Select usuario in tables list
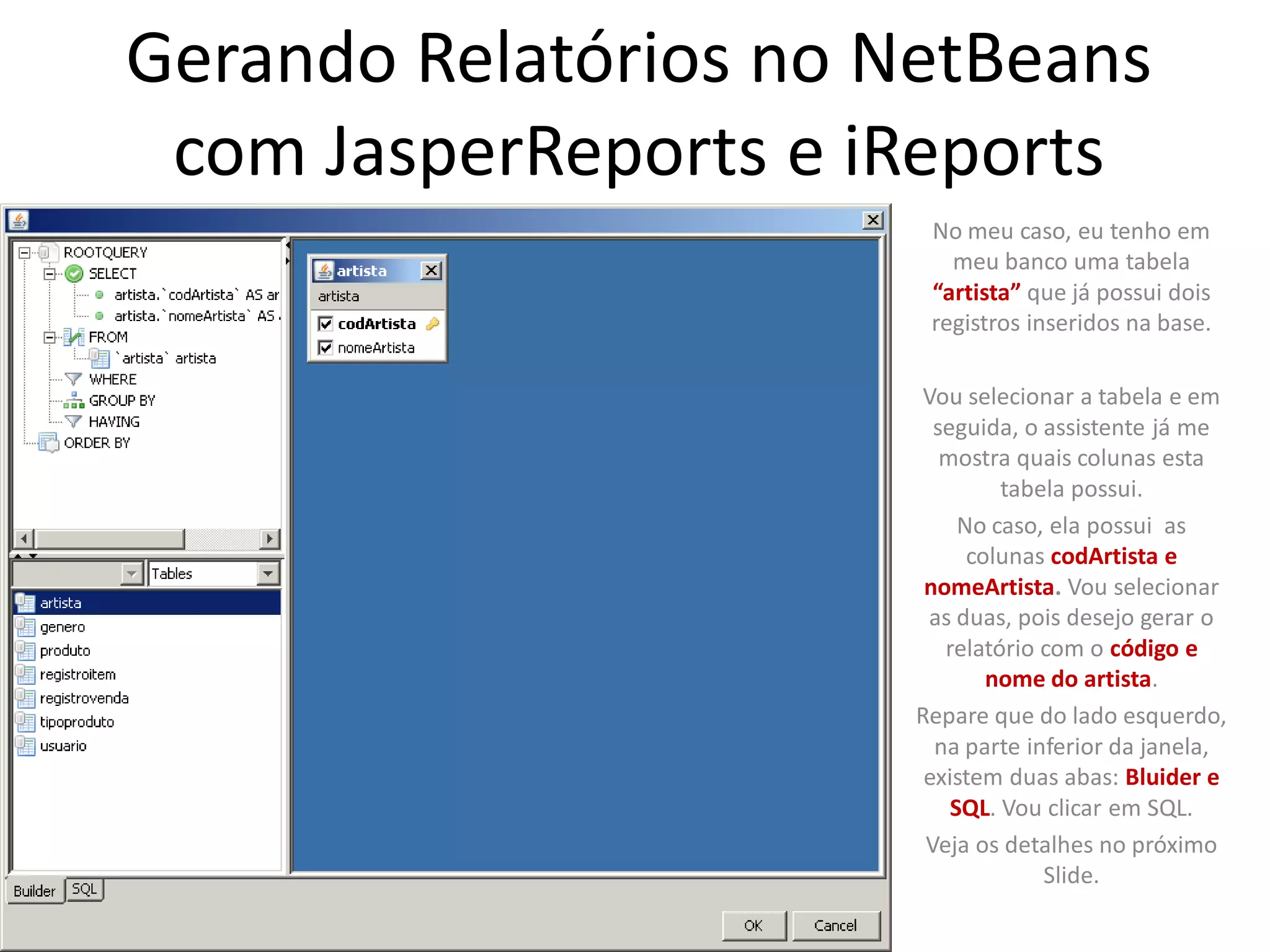Viewport: 1270px width, 952px height. (x=147, y=746)
